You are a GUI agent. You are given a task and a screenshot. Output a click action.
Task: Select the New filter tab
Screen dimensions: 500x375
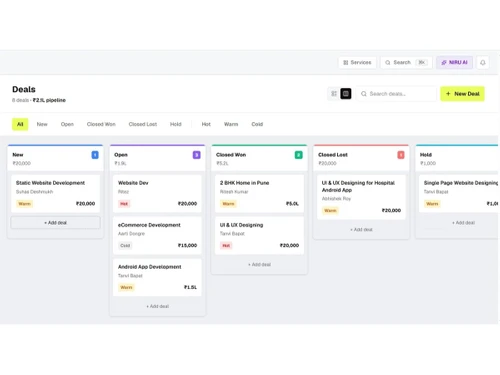pos(42,124)
